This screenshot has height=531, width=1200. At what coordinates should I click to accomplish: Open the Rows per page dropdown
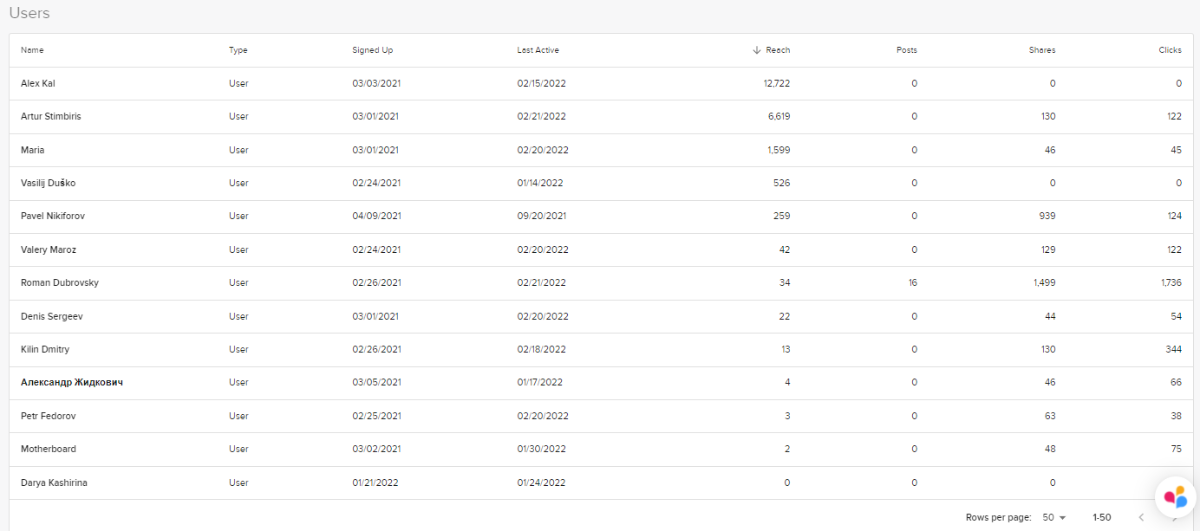(1054, 517)
